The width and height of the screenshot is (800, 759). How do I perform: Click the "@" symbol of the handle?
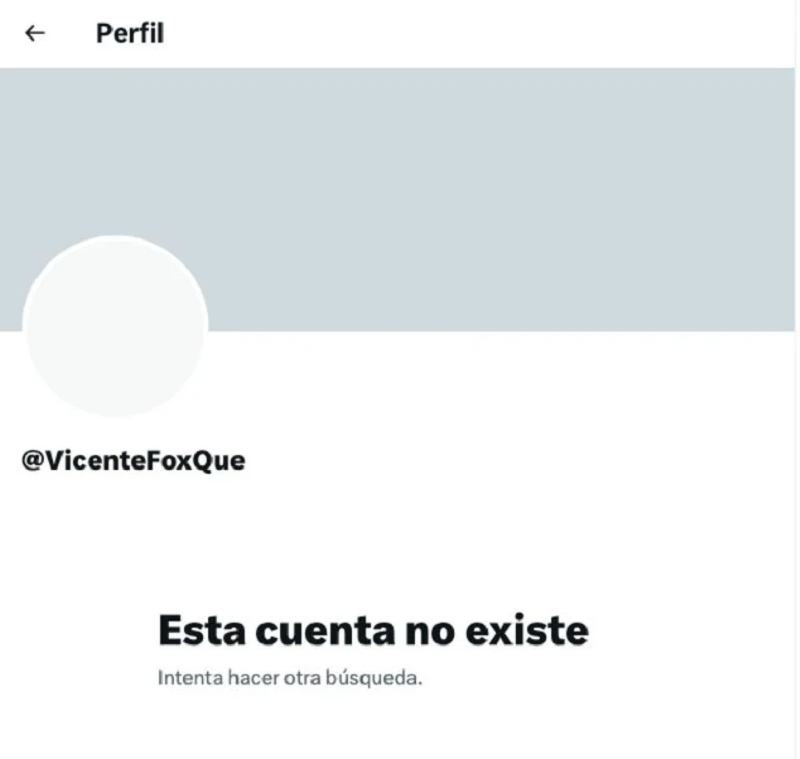[33, 461]
